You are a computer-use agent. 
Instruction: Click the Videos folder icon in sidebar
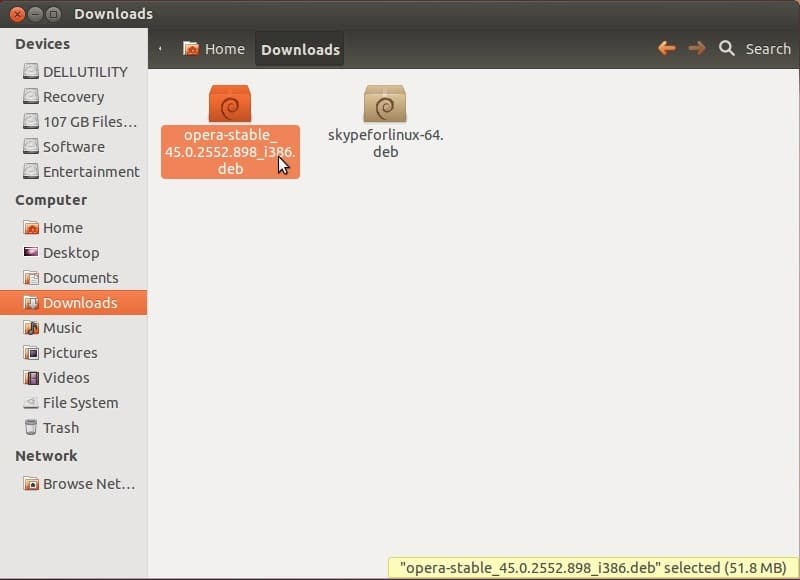(x=31, y=377)
